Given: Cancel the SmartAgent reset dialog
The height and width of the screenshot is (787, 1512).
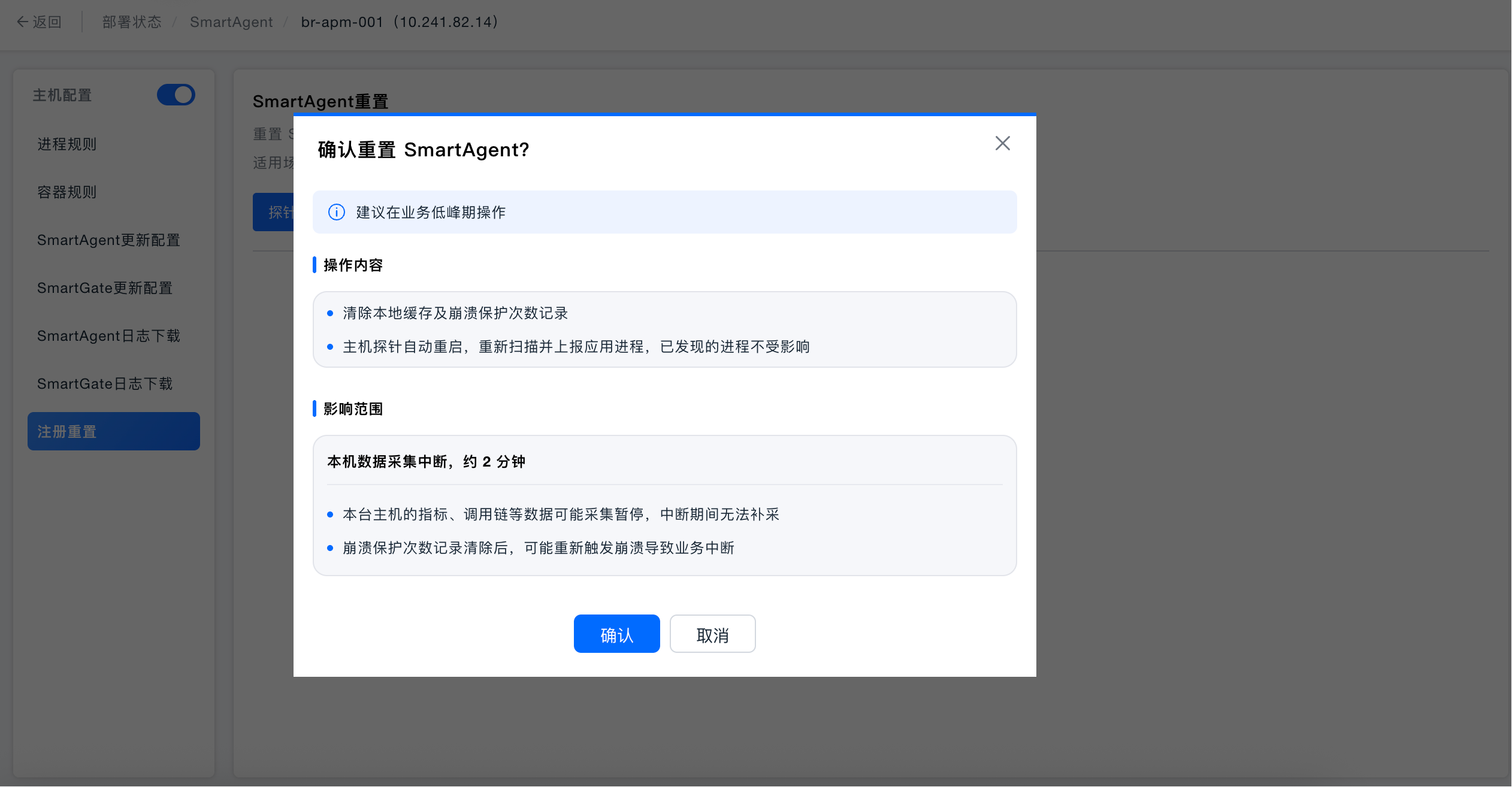Looking at the screenshot, I should (x=712, y=634).
